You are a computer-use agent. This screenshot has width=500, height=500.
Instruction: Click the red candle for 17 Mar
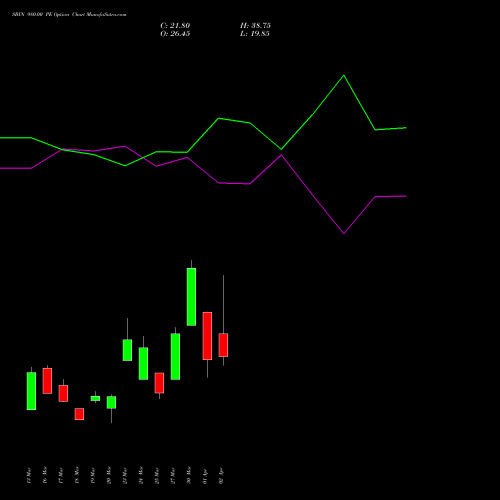63,393
